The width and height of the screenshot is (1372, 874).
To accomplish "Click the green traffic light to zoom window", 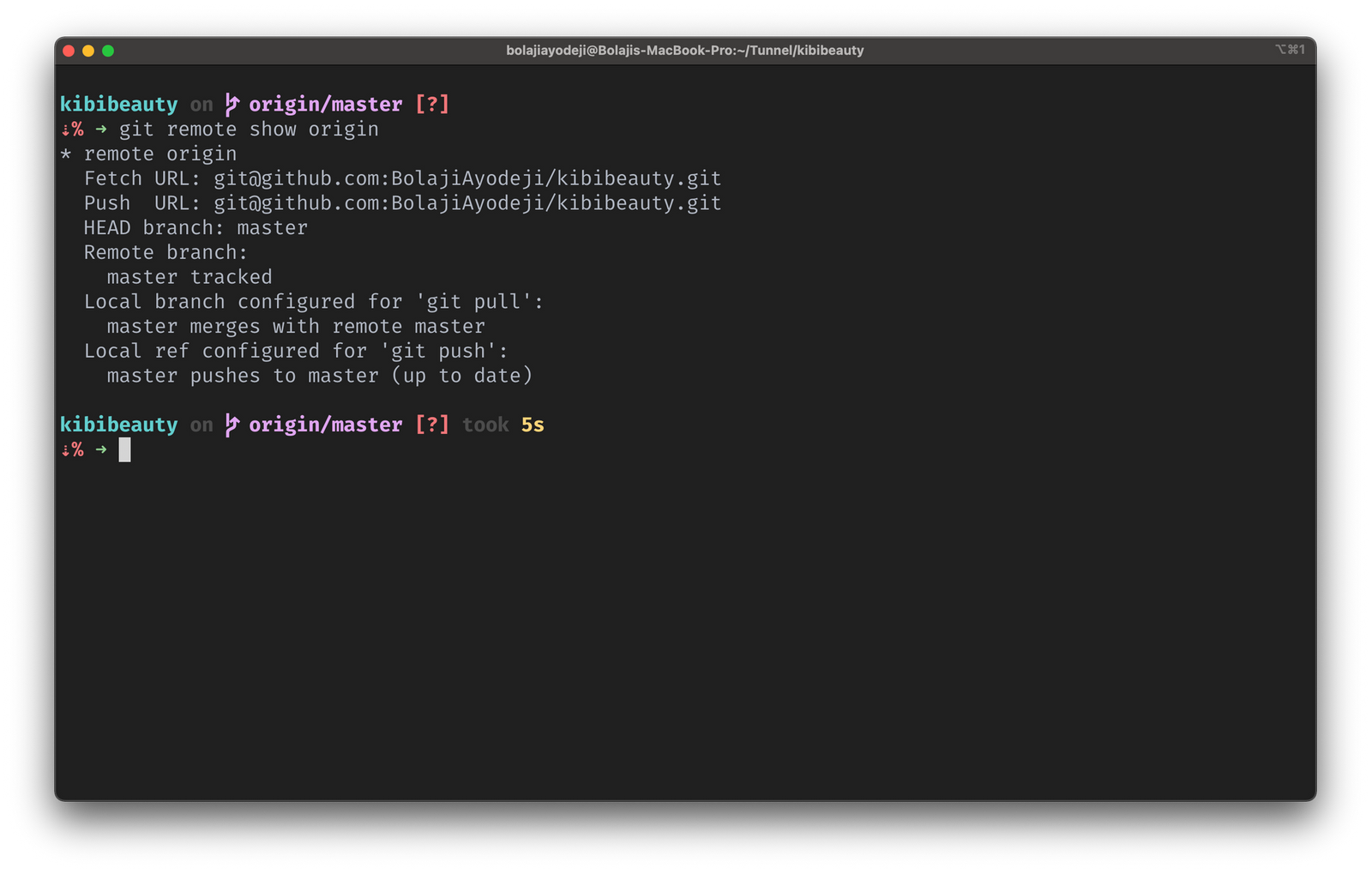I will (106, 51).
